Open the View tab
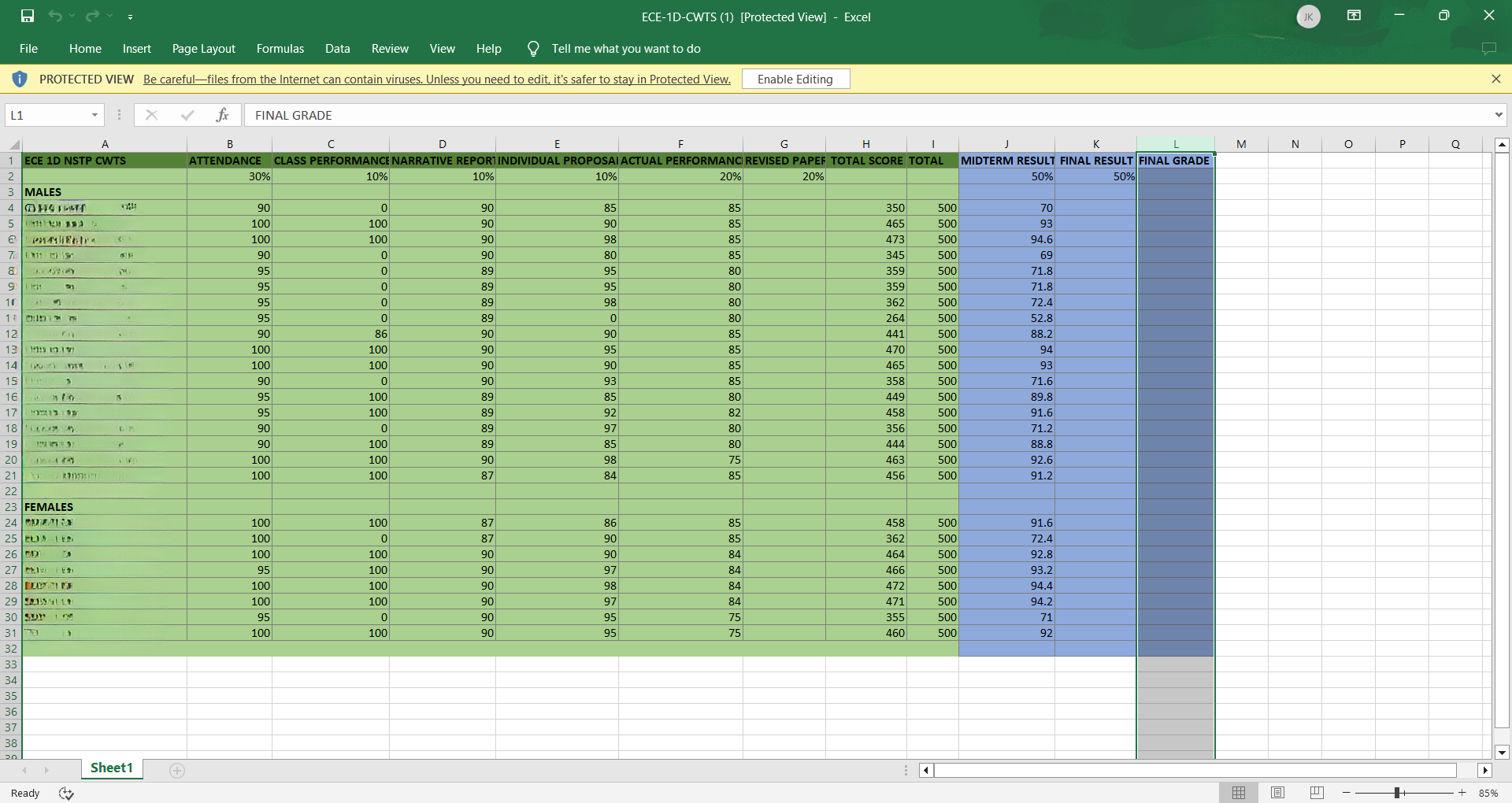The height and width of the screenshot is (803, 1512). [x=443, y=49]
